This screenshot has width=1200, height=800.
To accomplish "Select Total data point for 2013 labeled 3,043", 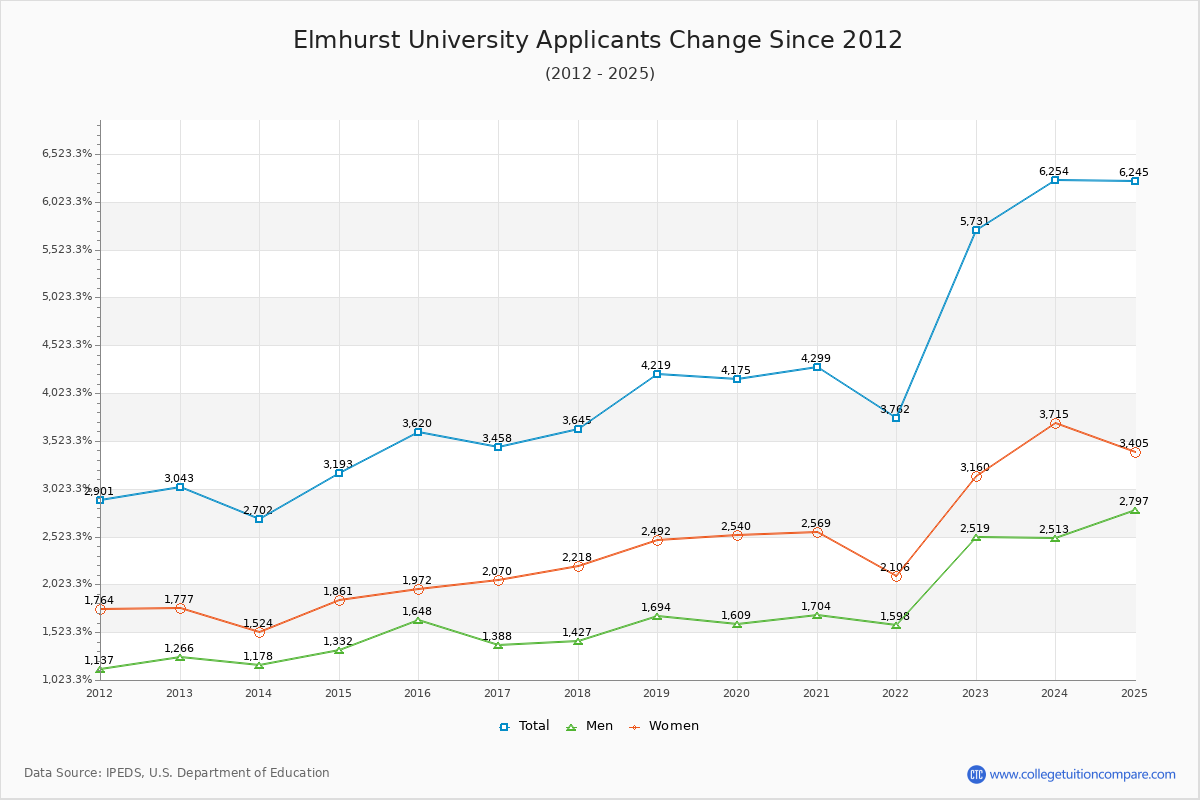I will (180, 487).
